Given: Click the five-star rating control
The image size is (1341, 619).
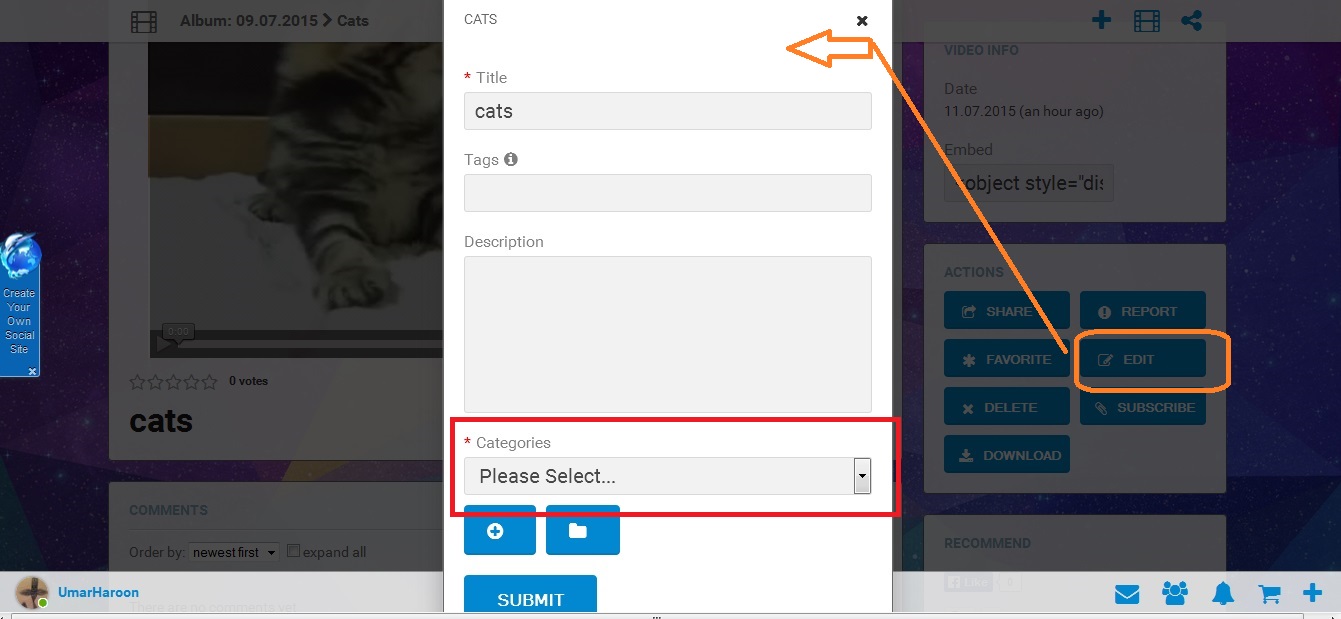Looking at the screenshot, I should point(174,381).
